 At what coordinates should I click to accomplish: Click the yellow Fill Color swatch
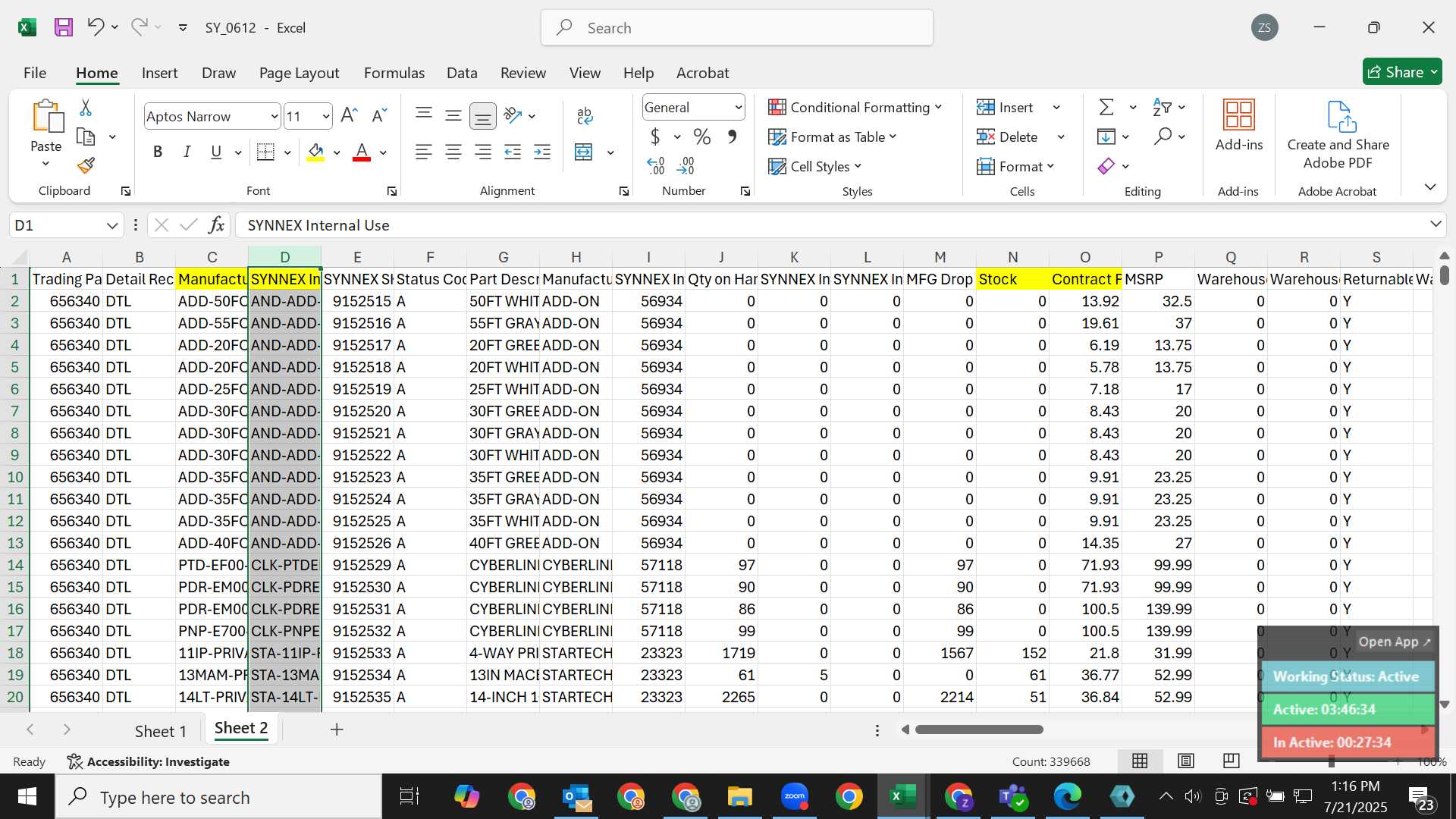[315, 152]
